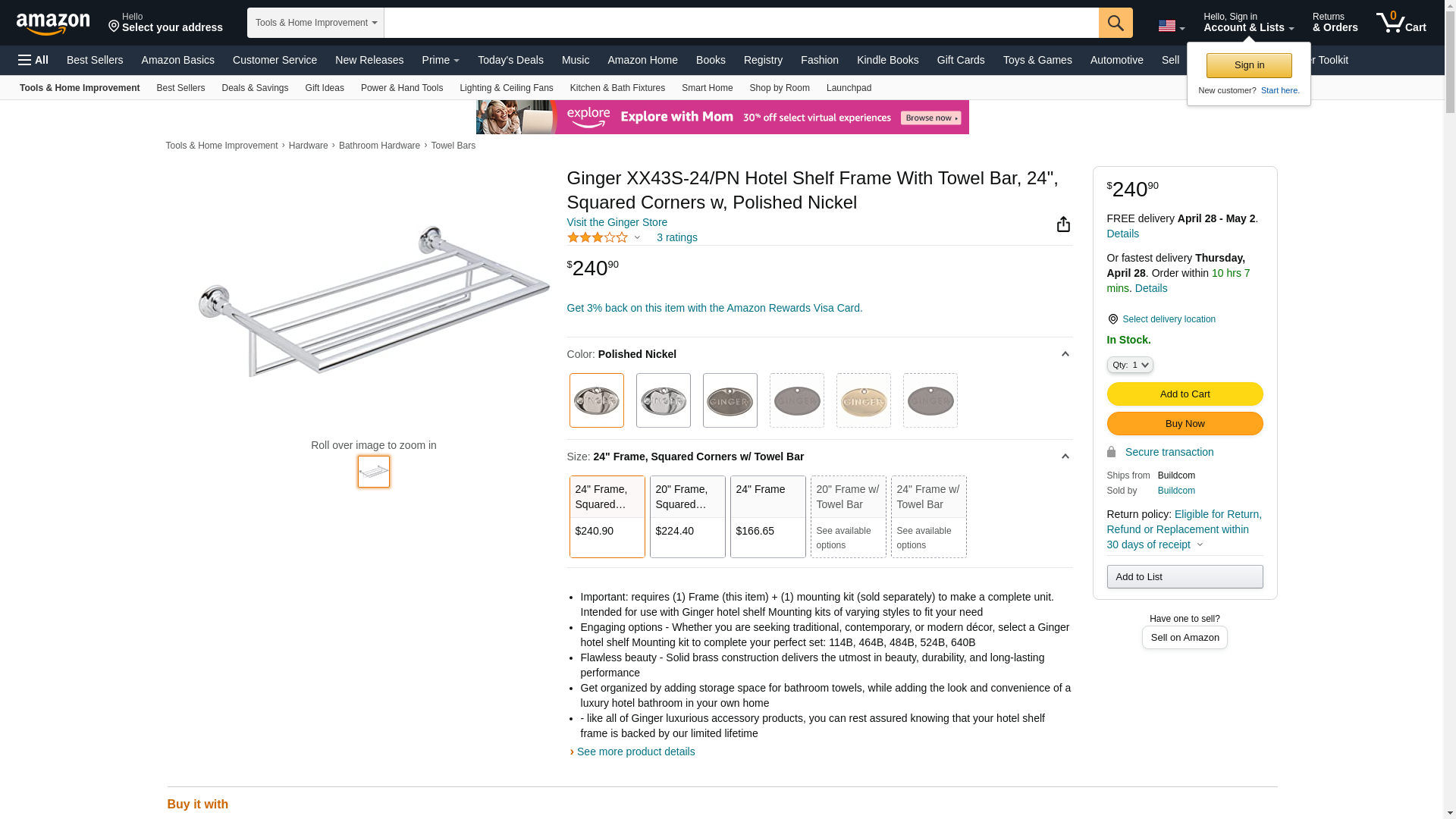Click the search magnifier Go button
The width and height of the screenshot is (1456, 819).
pyautogui.click(x=1116, y=23)
